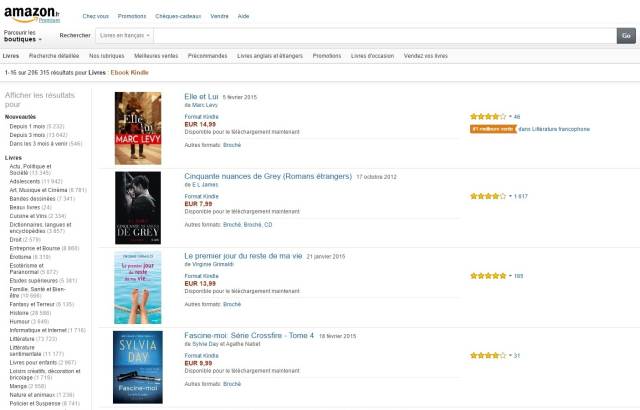Open the Fascine-moi cover thumbnail

point(138,367)
